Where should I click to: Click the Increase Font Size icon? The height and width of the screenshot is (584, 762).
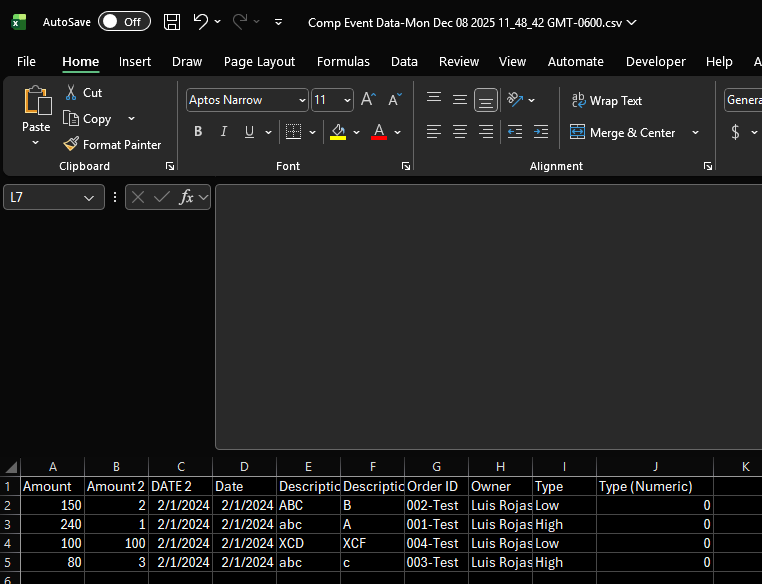point(368,100)
